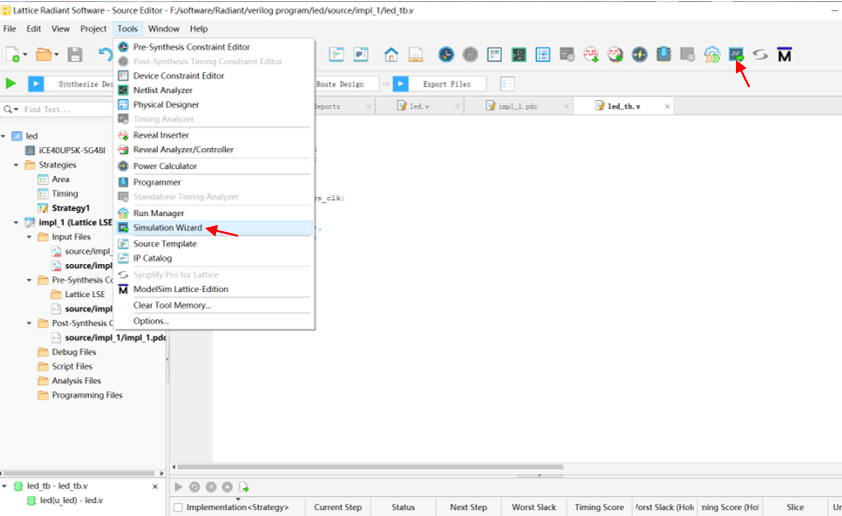Switch to the led.v tab
Screen dimensions: 842x516
pyautogui.click(x=419, y=106)
